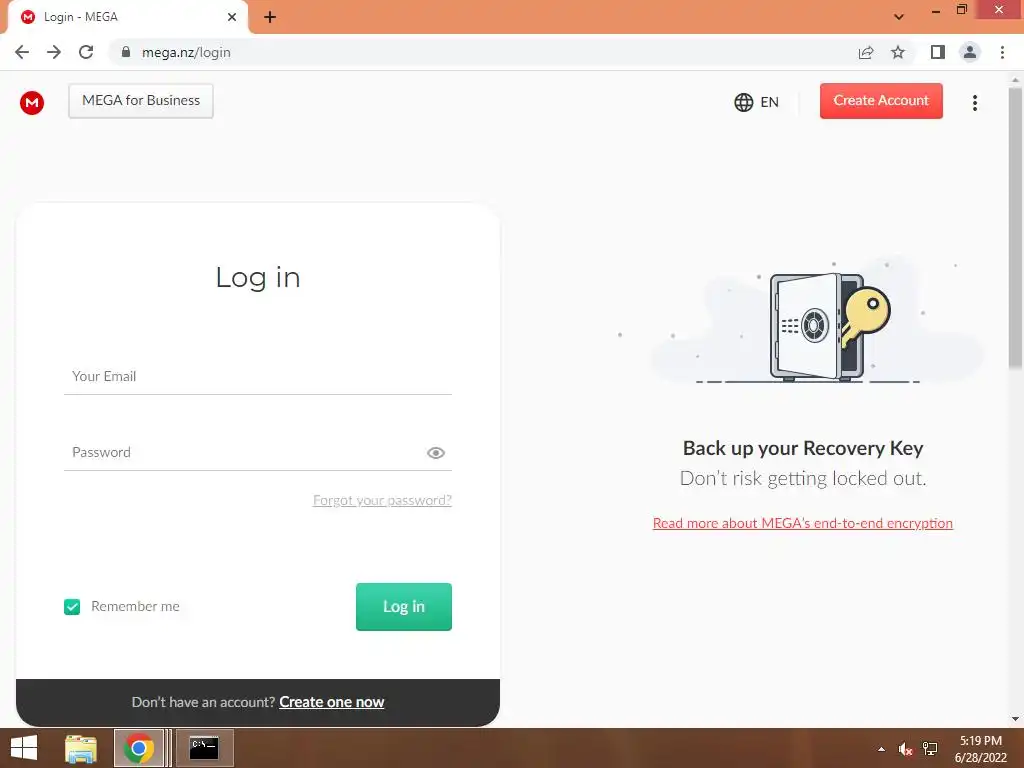Open the Chrome profile avatar
This screenshot has height=768, width=1024.
[970, 52]
